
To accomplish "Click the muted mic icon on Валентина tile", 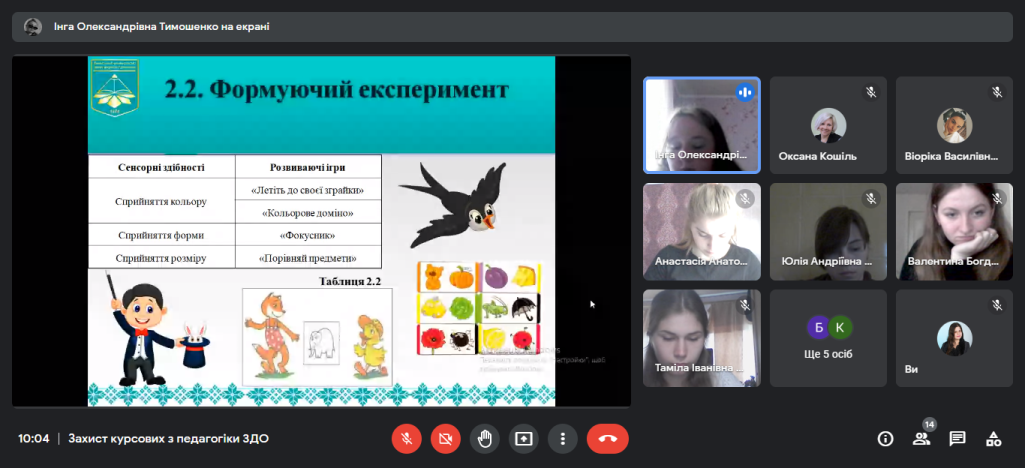I will click(x=997, y=199).
